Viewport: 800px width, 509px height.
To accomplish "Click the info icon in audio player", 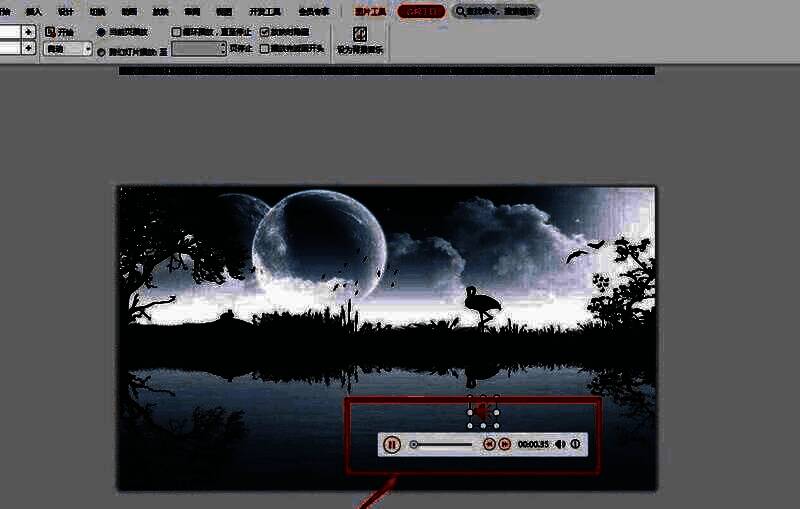I will [576, 444].
